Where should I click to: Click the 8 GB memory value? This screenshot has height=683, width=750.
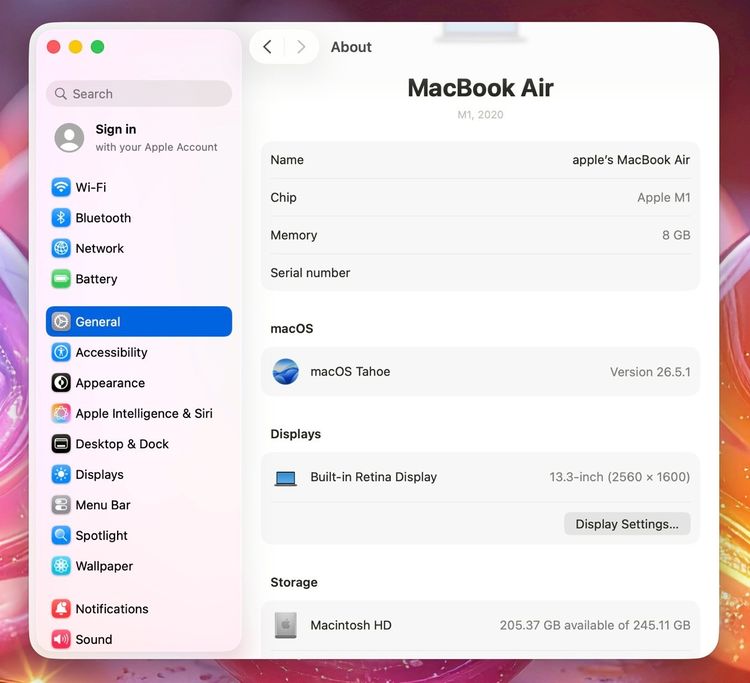click(x=676, y=235)
